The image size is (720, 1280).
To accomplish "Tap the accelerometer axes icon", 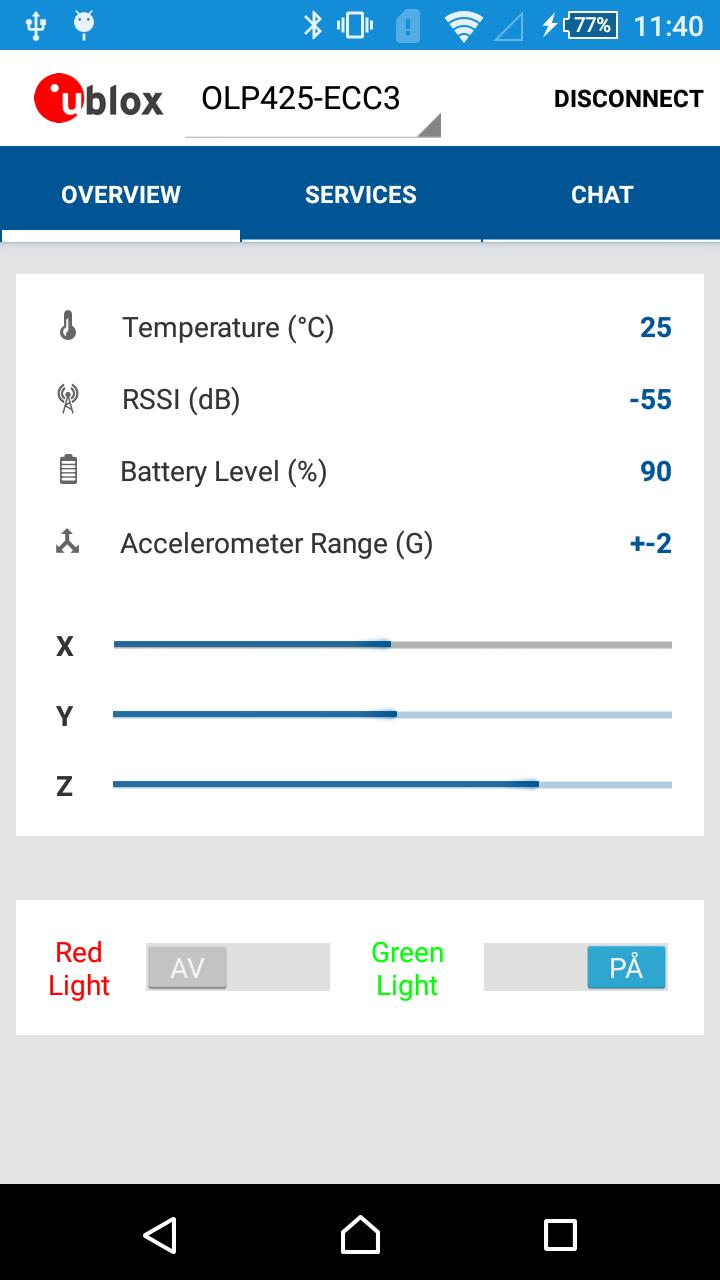I will (x=67, y=542).
